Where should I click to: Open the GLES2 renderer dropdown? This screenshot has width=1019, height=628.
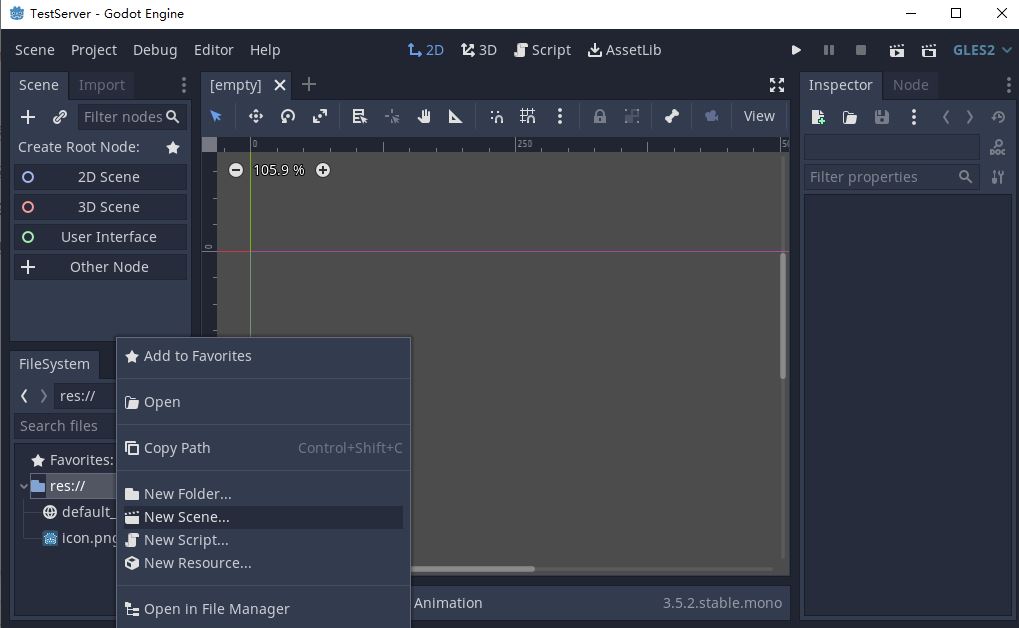982,50
